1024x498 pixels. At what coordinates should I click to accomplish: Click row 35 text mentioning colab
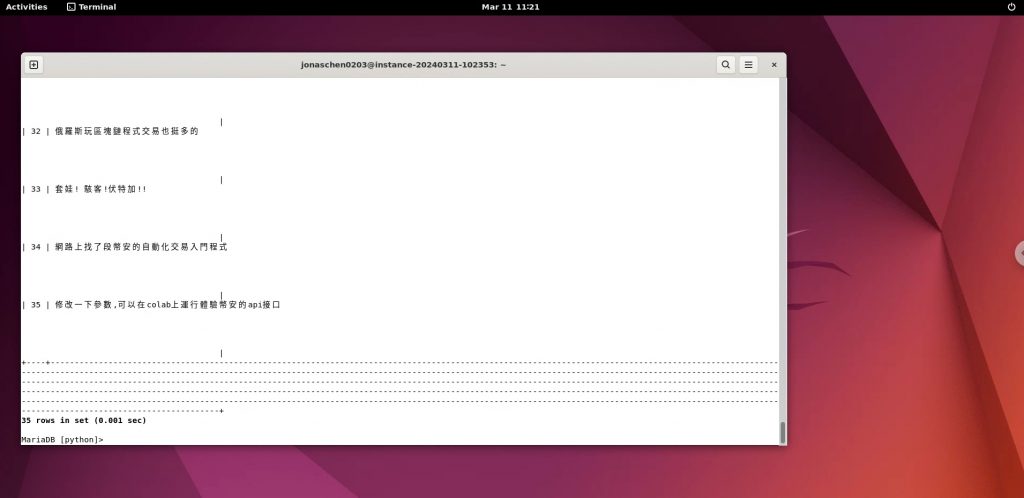click(167, 304)
